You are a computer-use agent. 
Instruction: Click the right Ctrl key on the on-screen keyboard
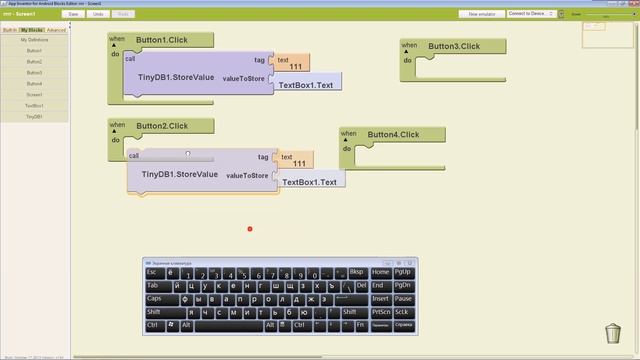coord(301,326)
